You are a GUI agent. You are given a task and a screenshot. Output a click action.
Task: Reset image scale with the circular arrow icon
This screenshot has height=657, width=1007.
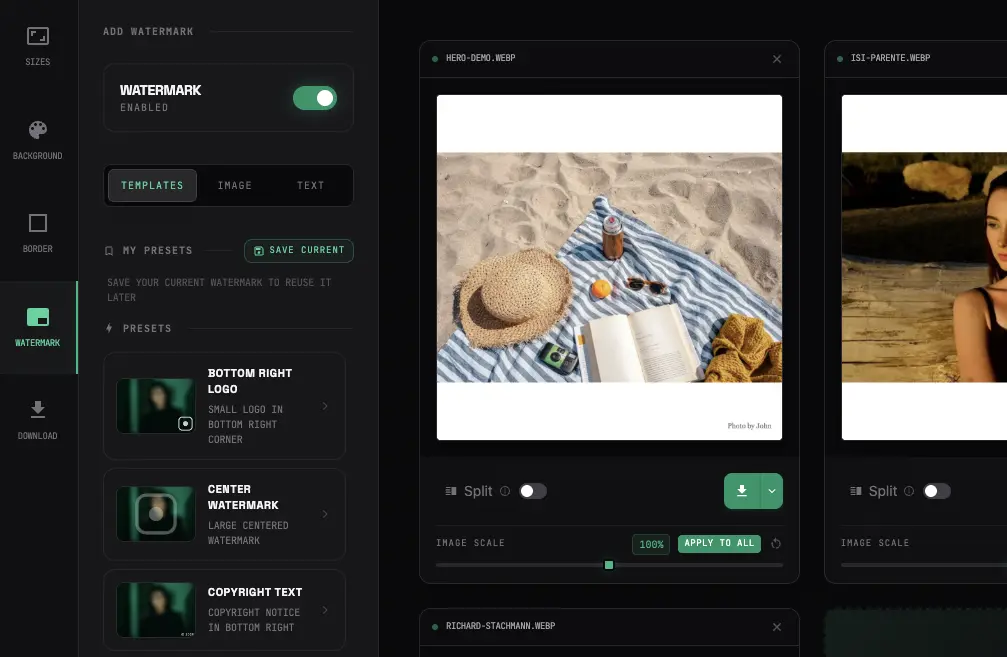(x=776, y=544)
